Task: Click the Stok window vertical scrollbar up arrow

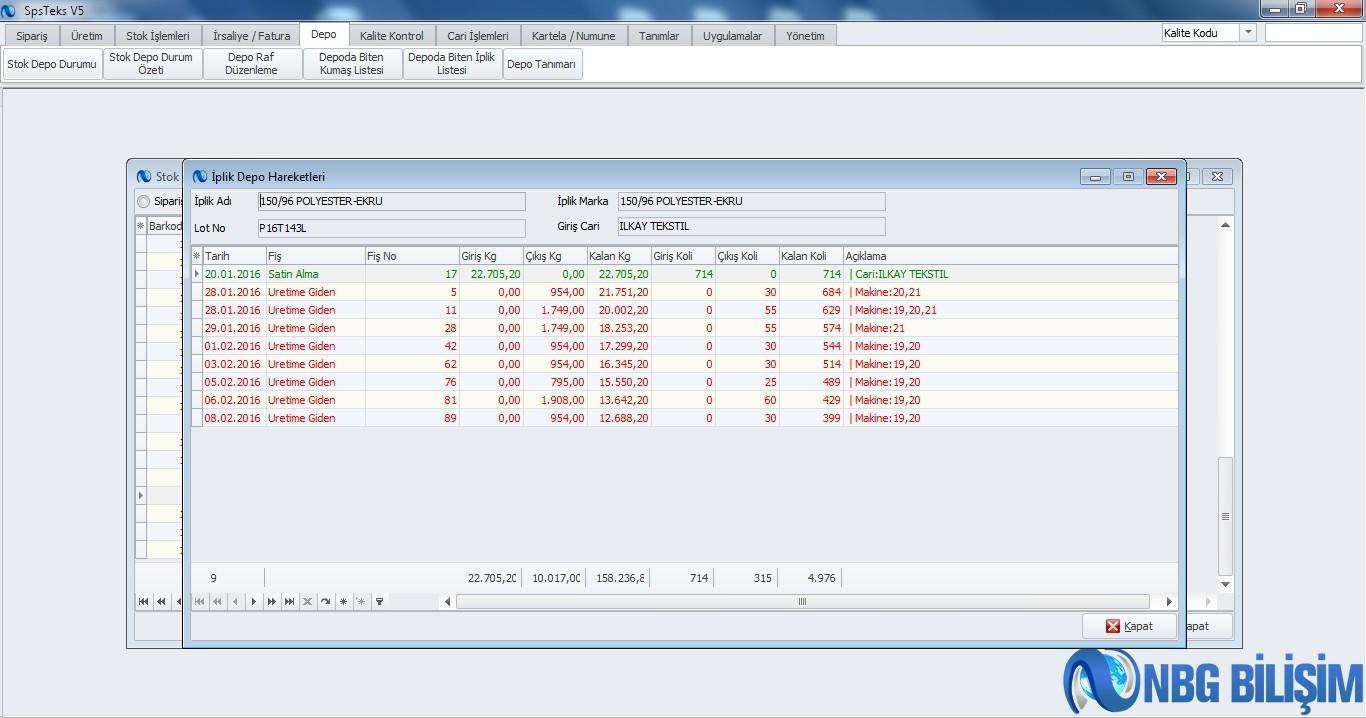Action: (1226, 225)
